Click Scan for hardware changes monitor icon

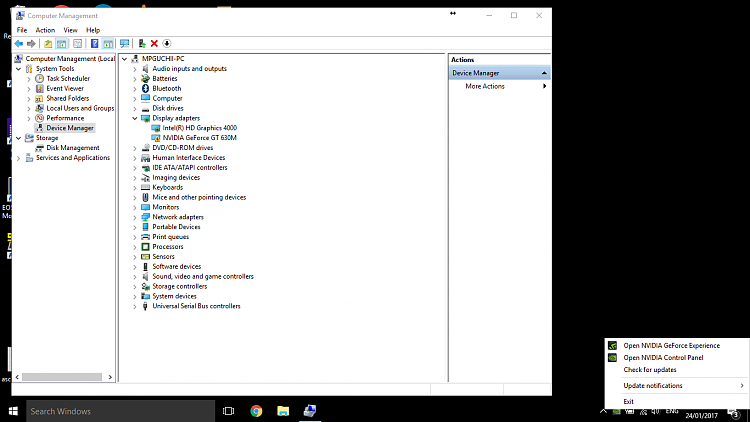point(125,44)
